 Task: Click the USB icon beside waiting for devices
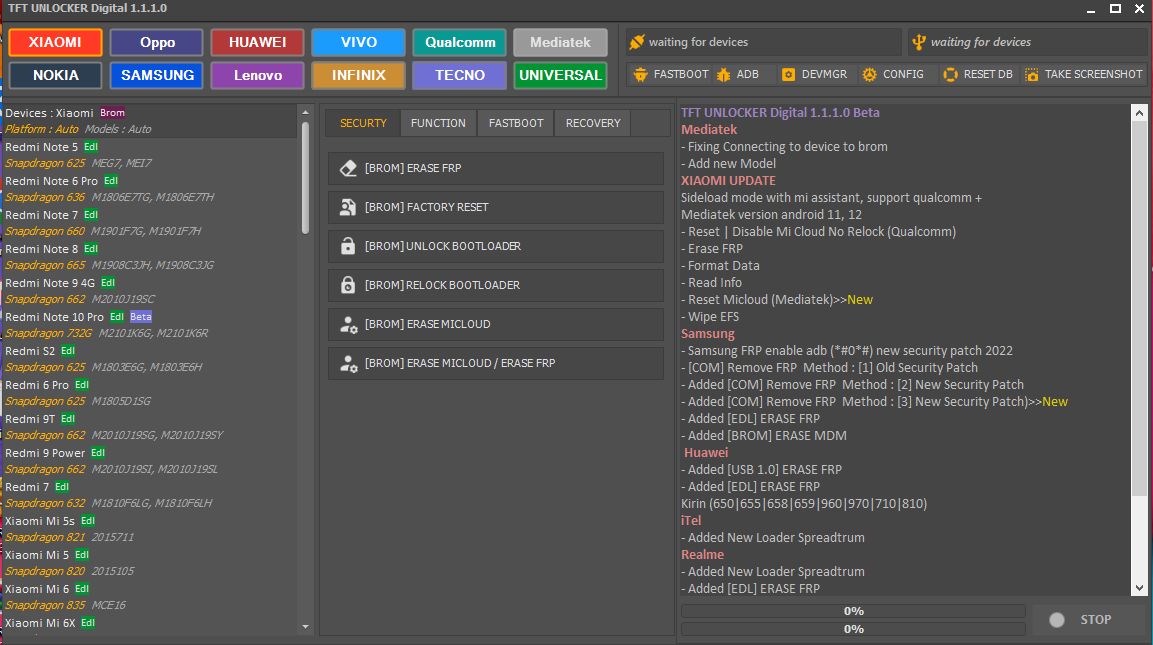[x=918, y=42]
